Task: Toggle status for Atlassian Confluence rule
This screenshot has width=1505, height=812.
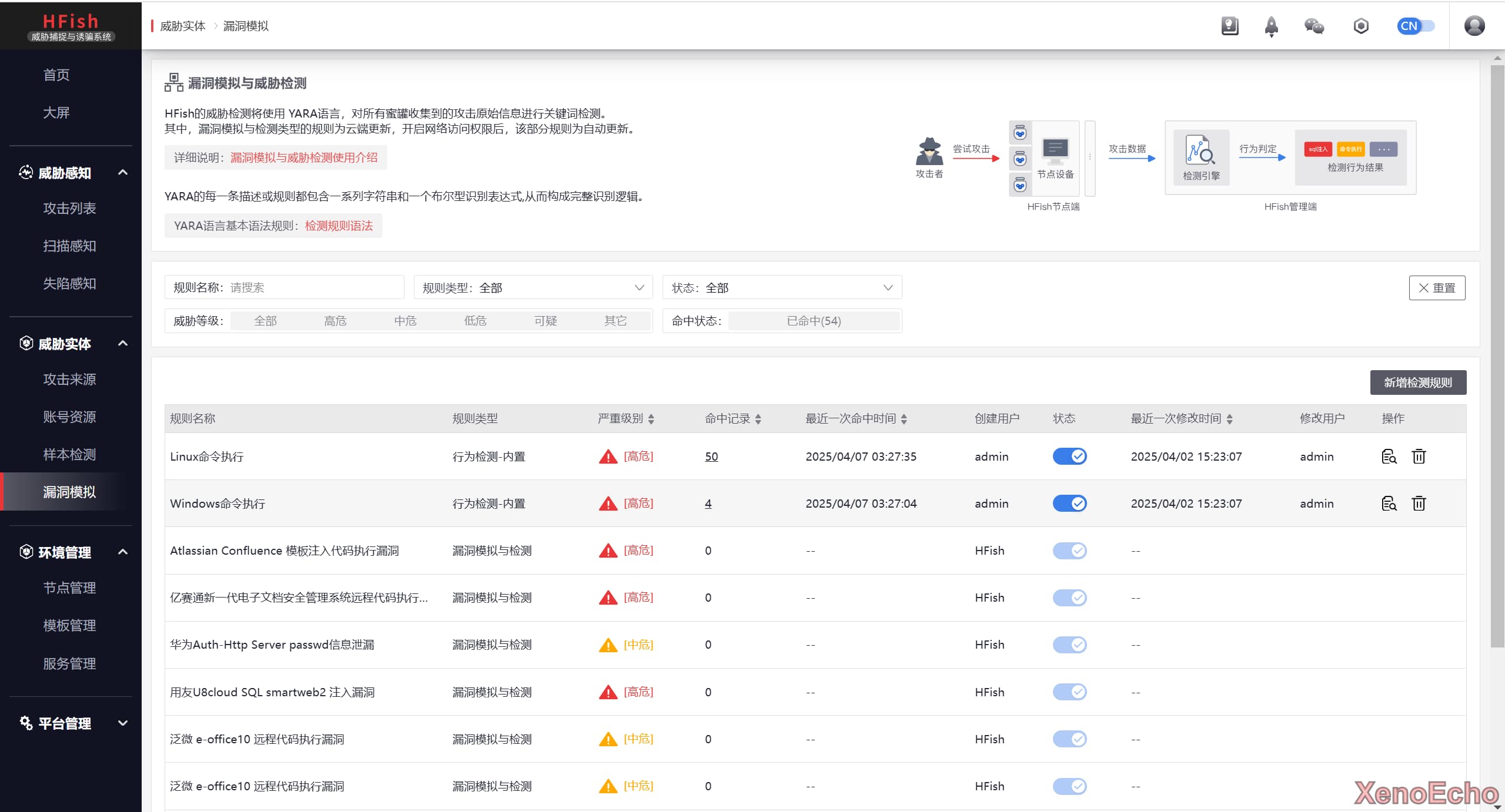Action: [x=1069, y=551]
